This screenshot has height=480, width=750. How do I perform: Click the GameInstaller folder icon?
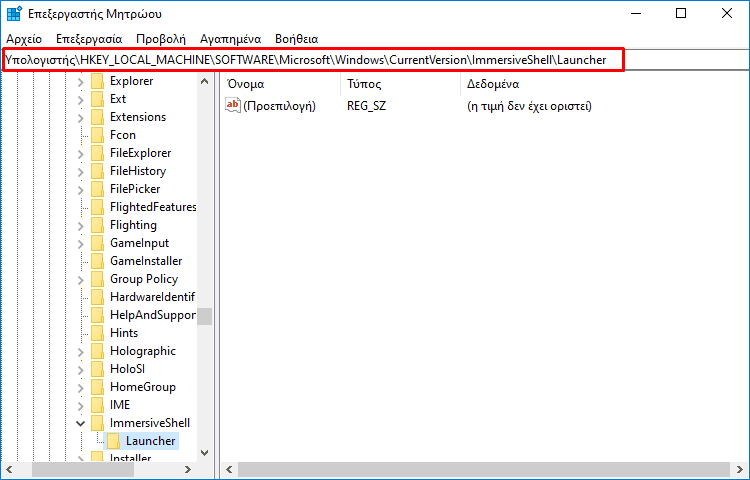pyautogui.click(x=97, y=261)
